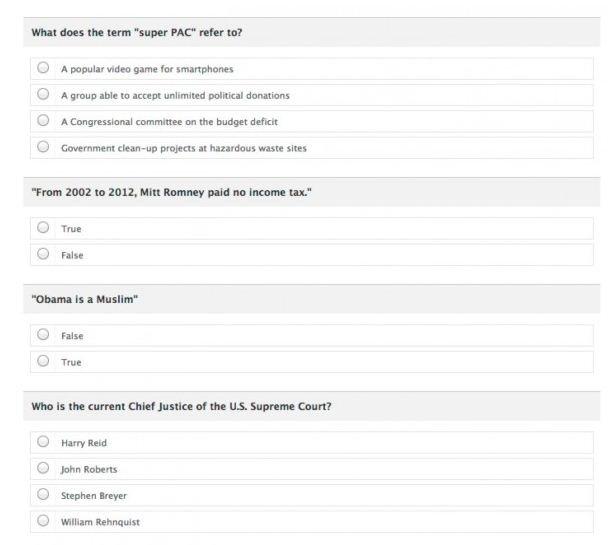Screen dimensions: 616x545
Task: Choose William Rehnquist option
Action: click(43, 521)
